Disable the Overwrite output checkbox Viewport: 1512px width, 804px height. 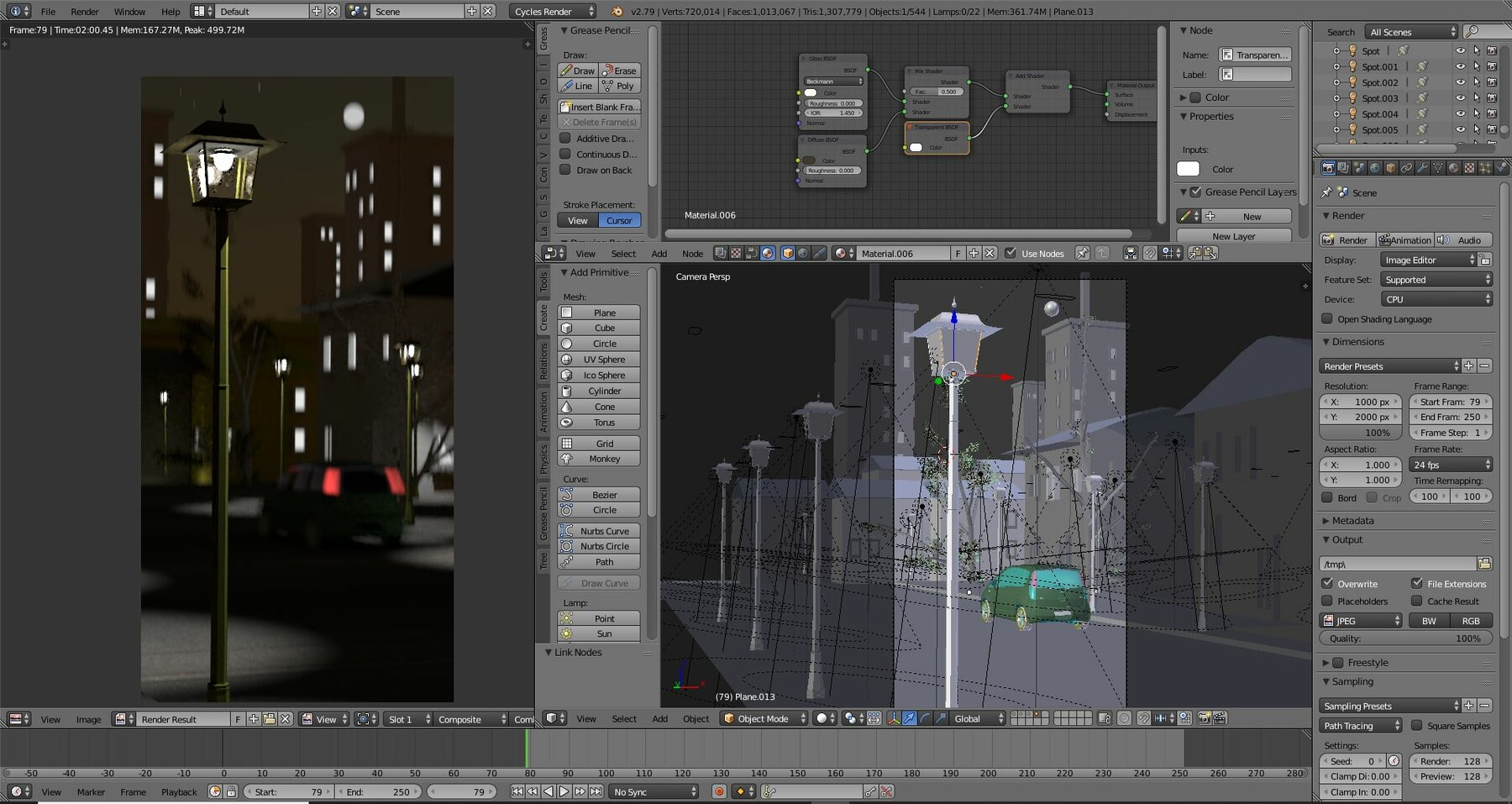point(1328,583)
